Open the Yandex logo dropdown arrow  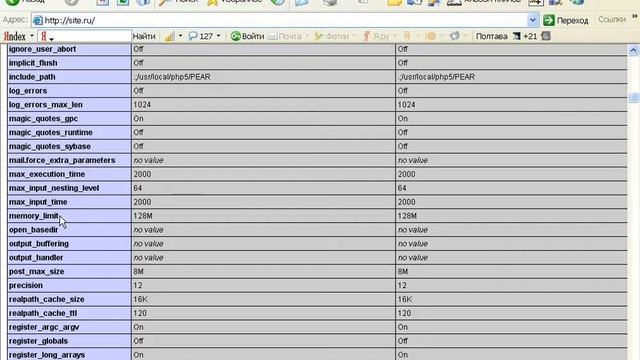pos(32,36)
